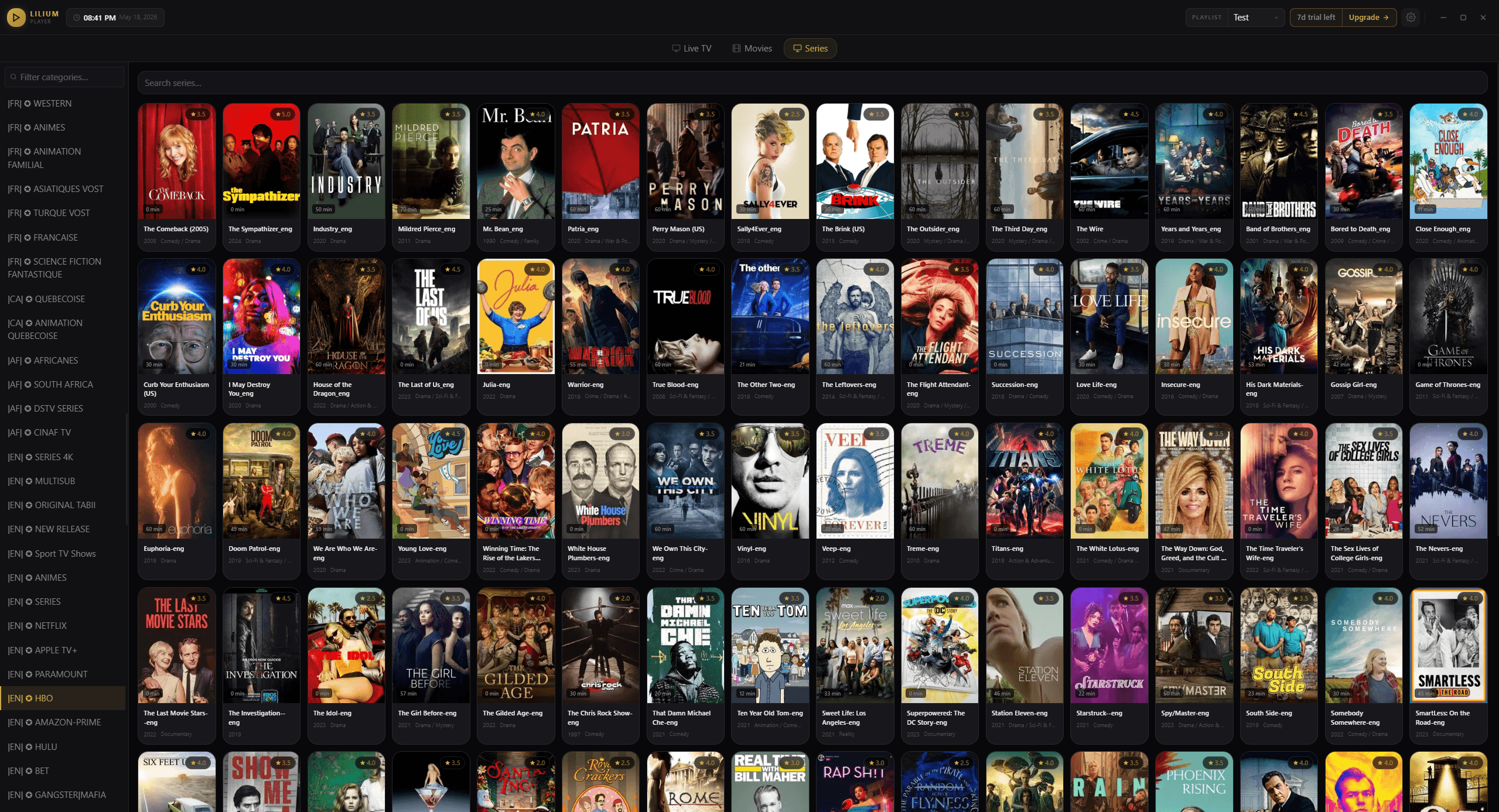The height and width of the screenshot is (812, 1499).
Task: Switch to the Live TV tab
Action: 692,49
